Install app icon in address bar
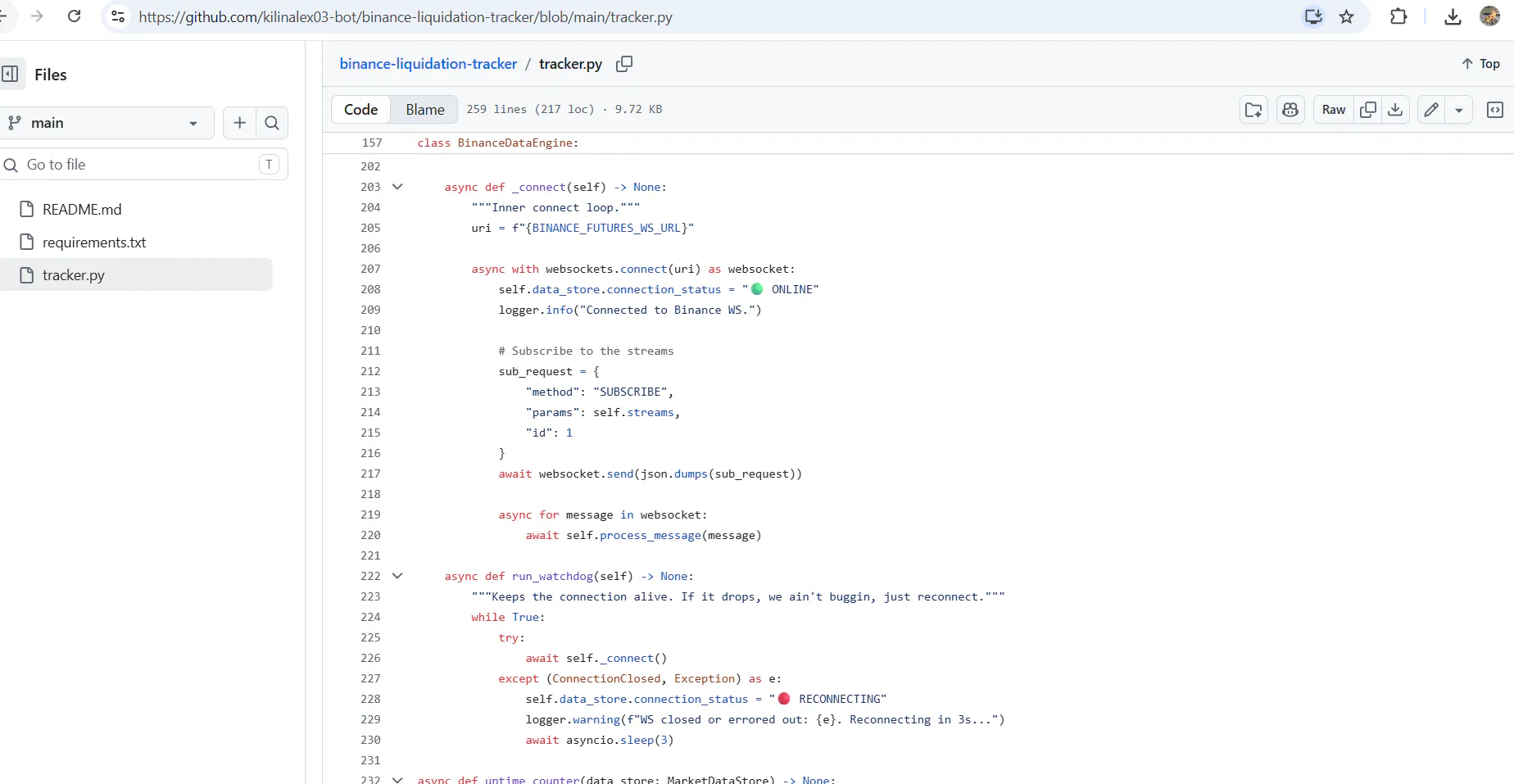Viewport: 1514px width, 784px height. 1313,16
